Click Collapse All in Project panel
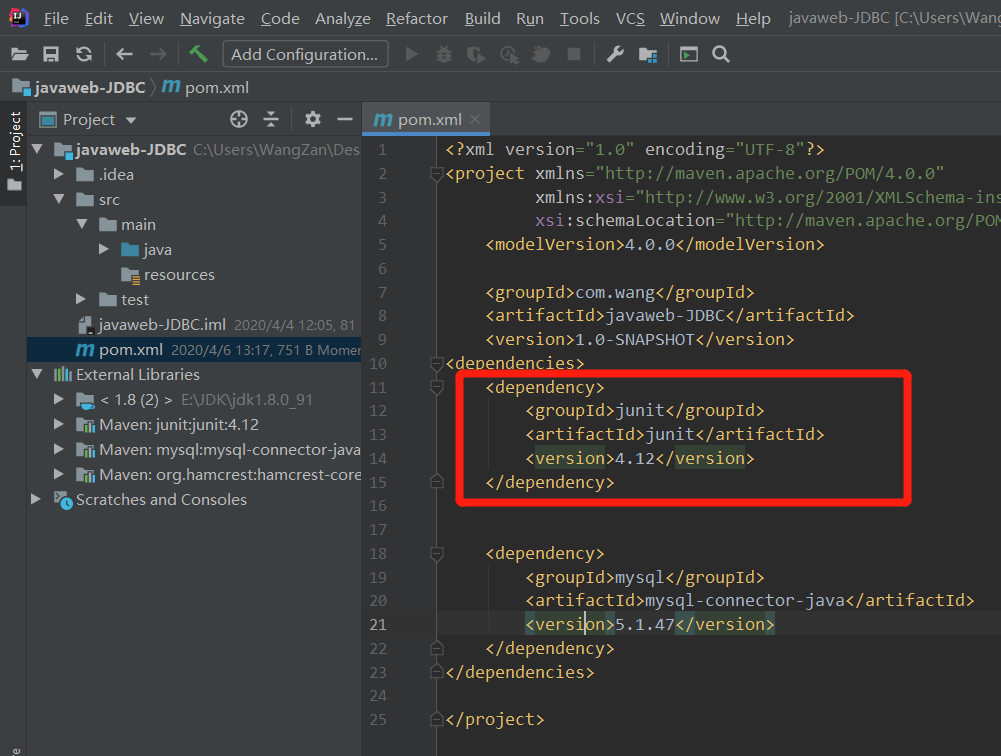 click(271, 120)
